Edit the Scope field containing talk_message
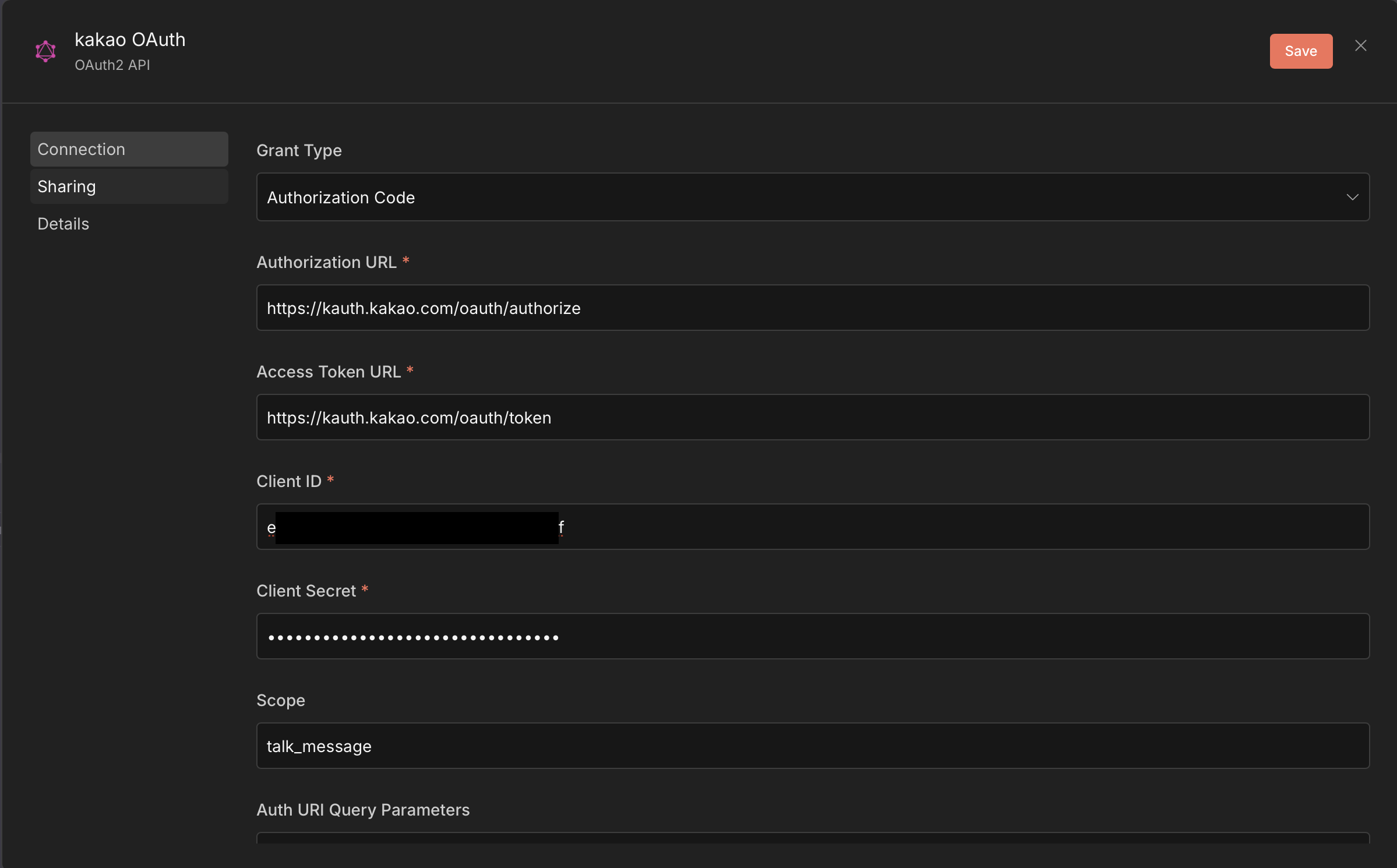 812,746
